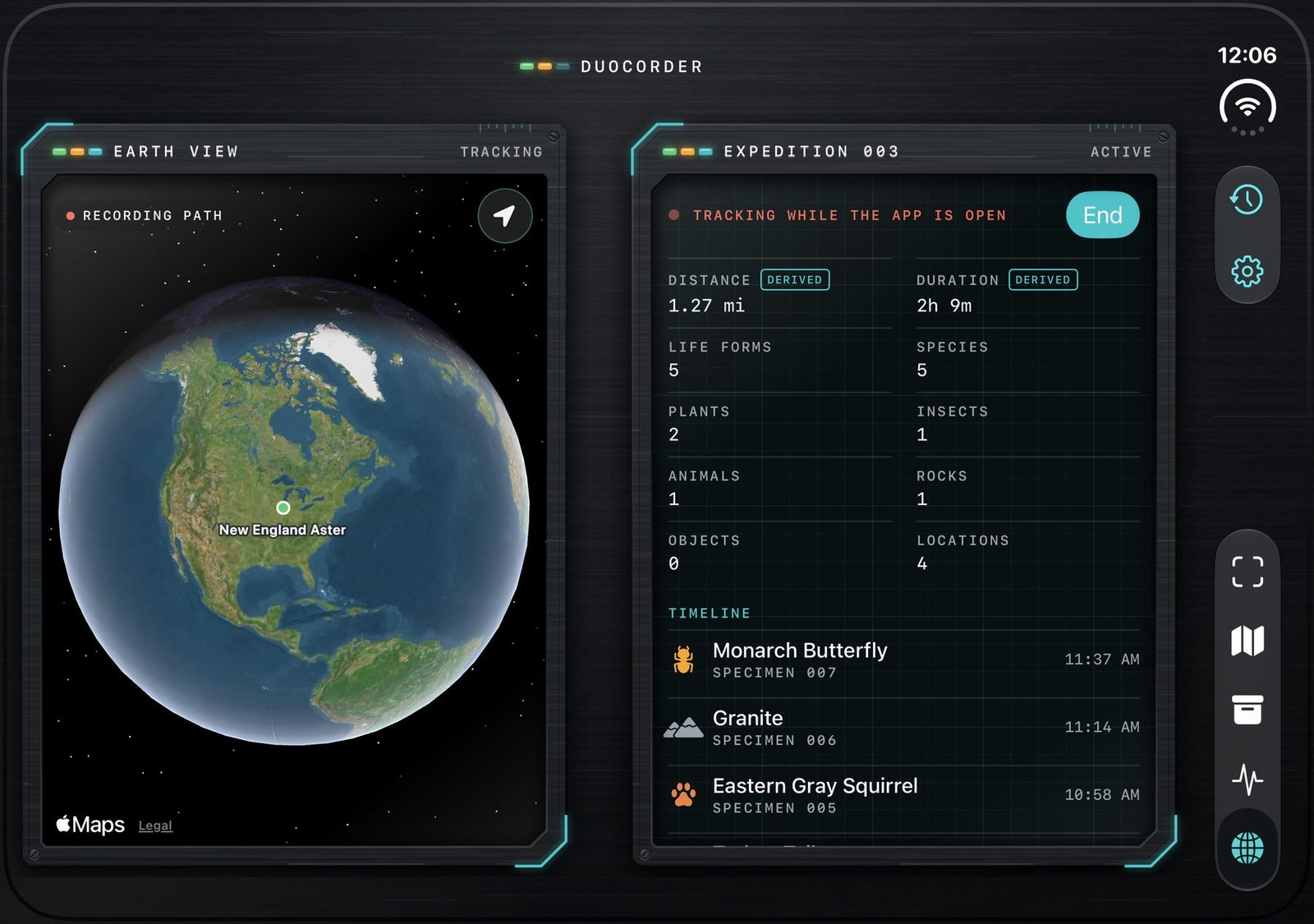Click the EXPEDITION 003 panel title
This screenshot has width=1314, height=924.
point(811,151)
